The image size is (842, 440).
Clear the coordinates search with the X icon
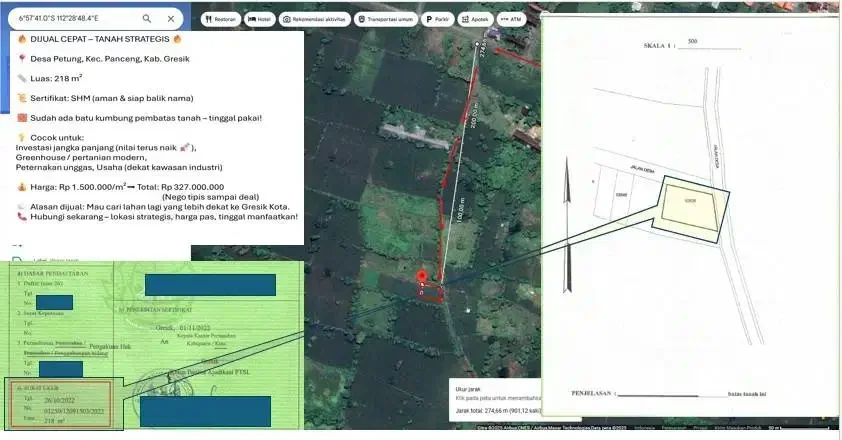click(x=171, y=18)
